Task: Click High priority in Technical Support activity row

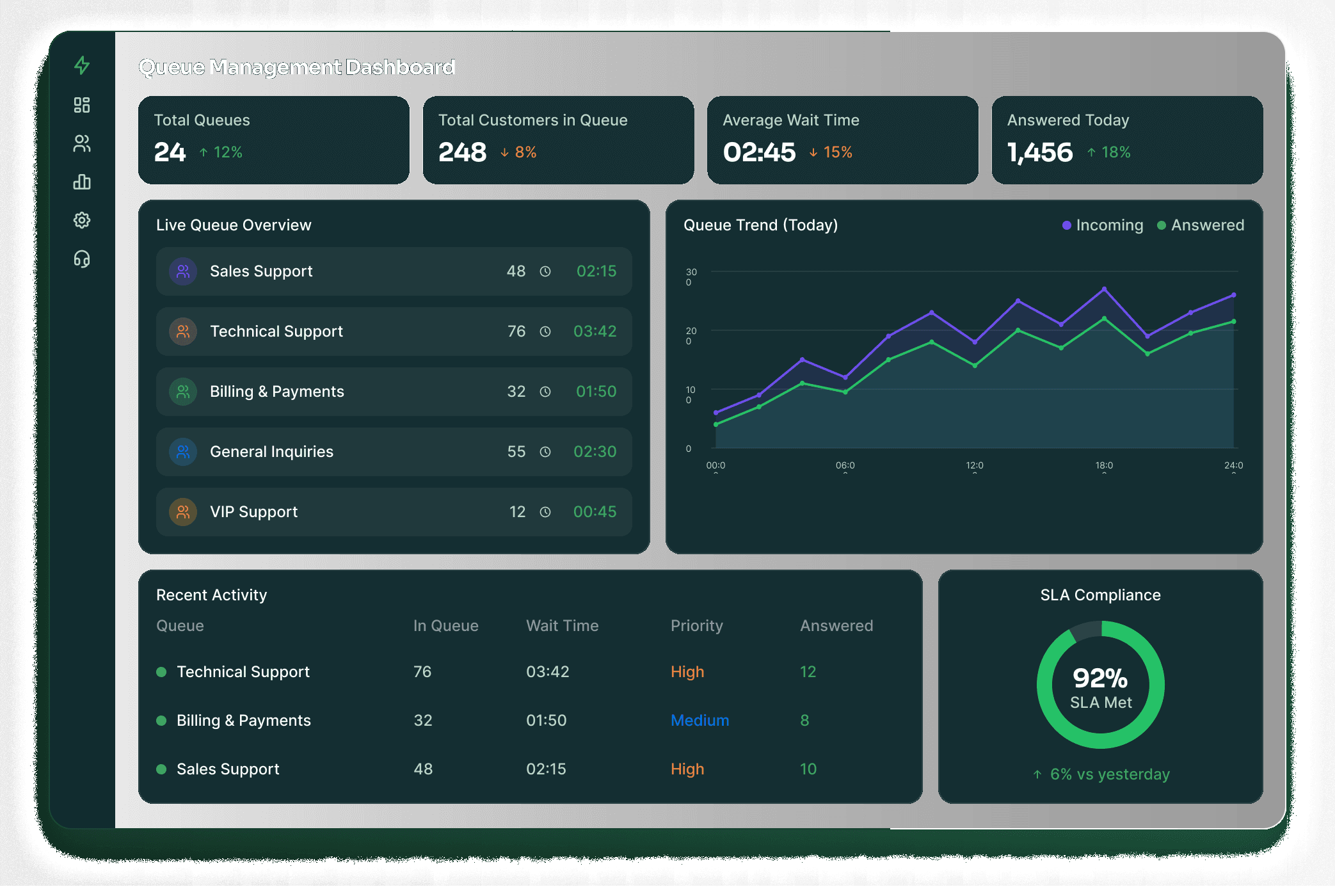Action: (x=687, y=672)
